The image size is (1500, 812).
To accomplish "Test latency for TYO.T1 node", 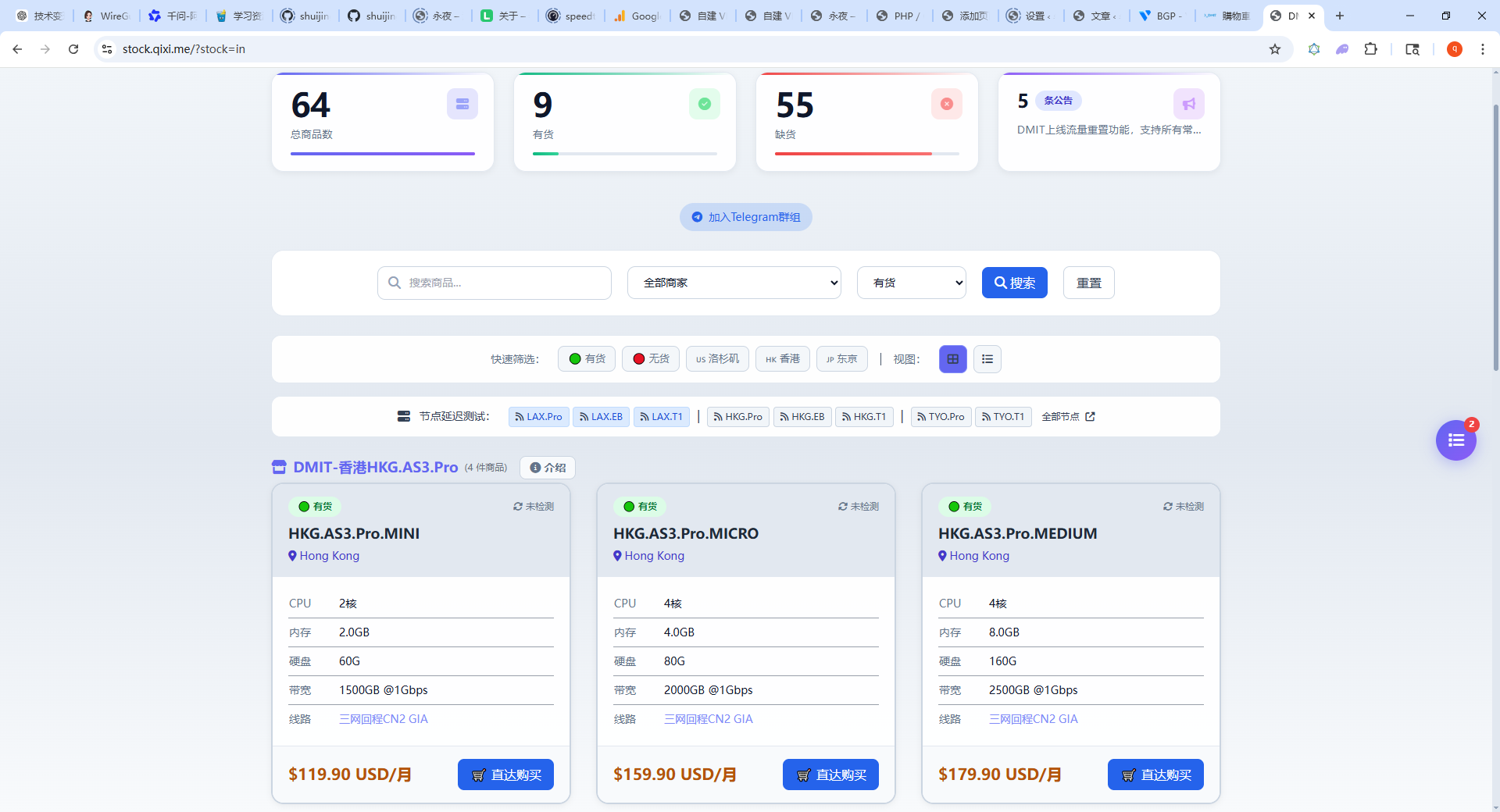I will point(1003,417).
